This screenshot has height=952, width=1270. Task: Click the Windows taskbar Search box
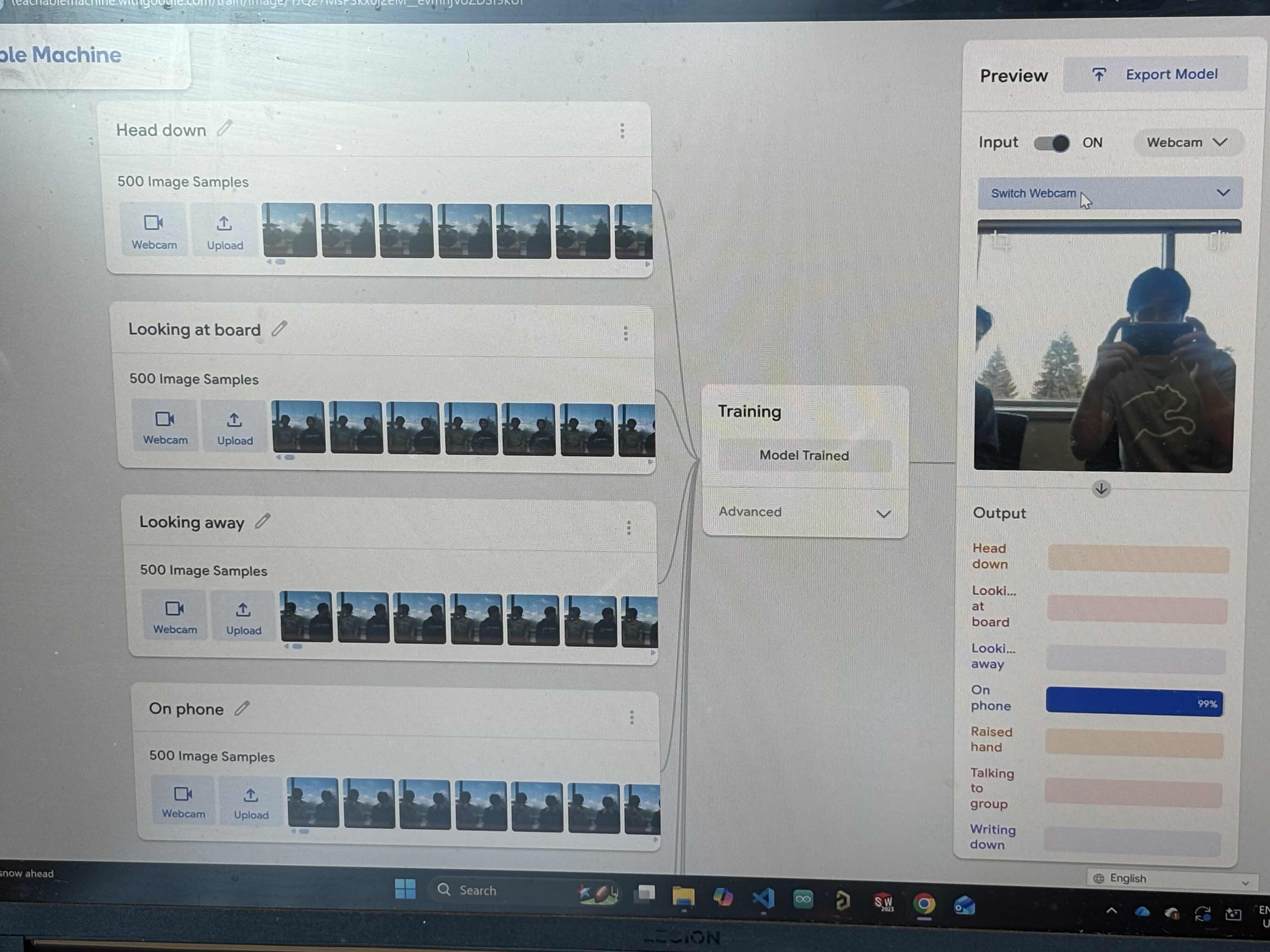coord(500,890)
